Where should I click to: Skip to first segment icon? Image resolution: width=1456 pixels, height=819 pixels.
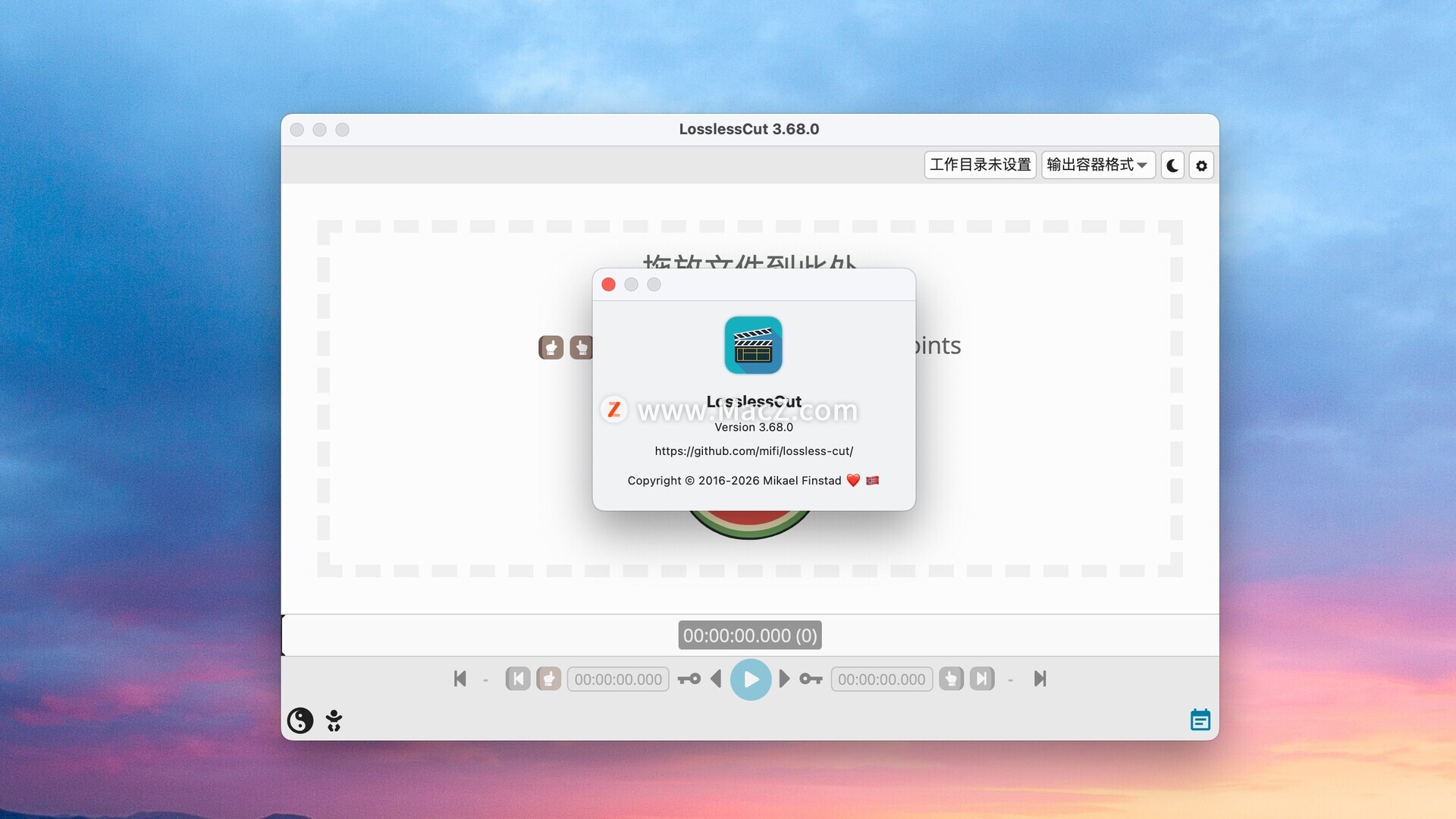(x=460, y=679)
